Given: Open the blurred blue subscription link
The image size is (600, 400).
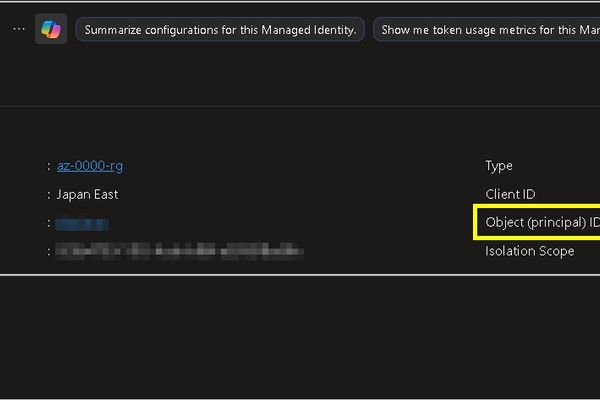Looking at the screenshot, I should point(82,224).
